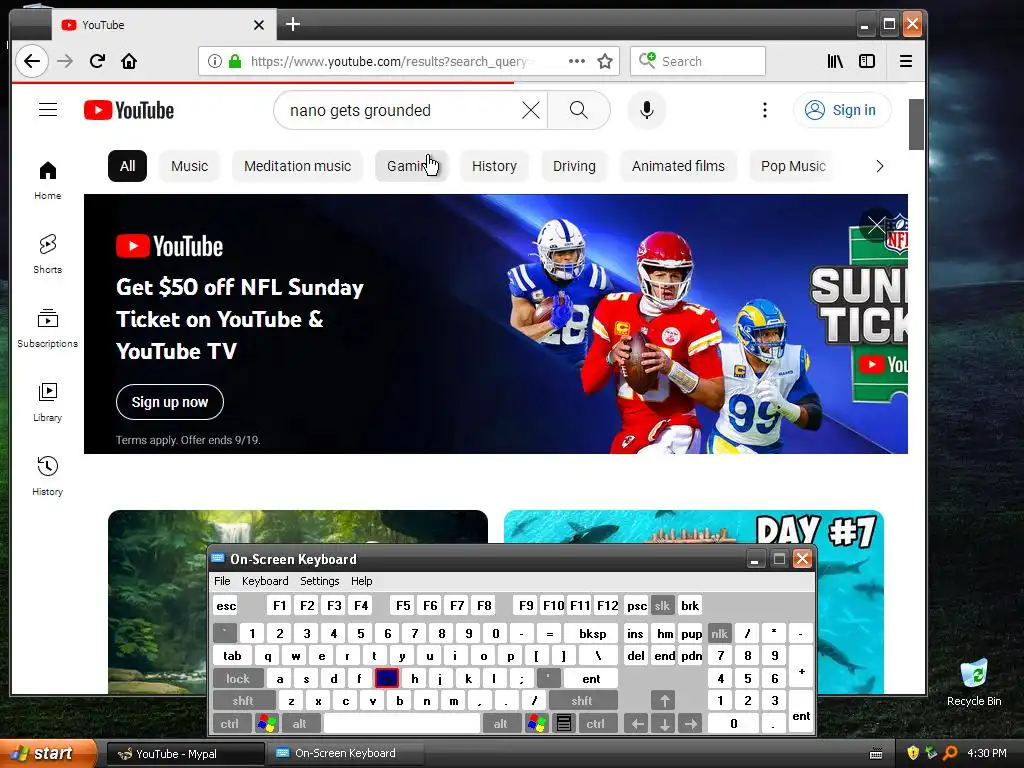Select the Music filter chip

click(189, 166)
